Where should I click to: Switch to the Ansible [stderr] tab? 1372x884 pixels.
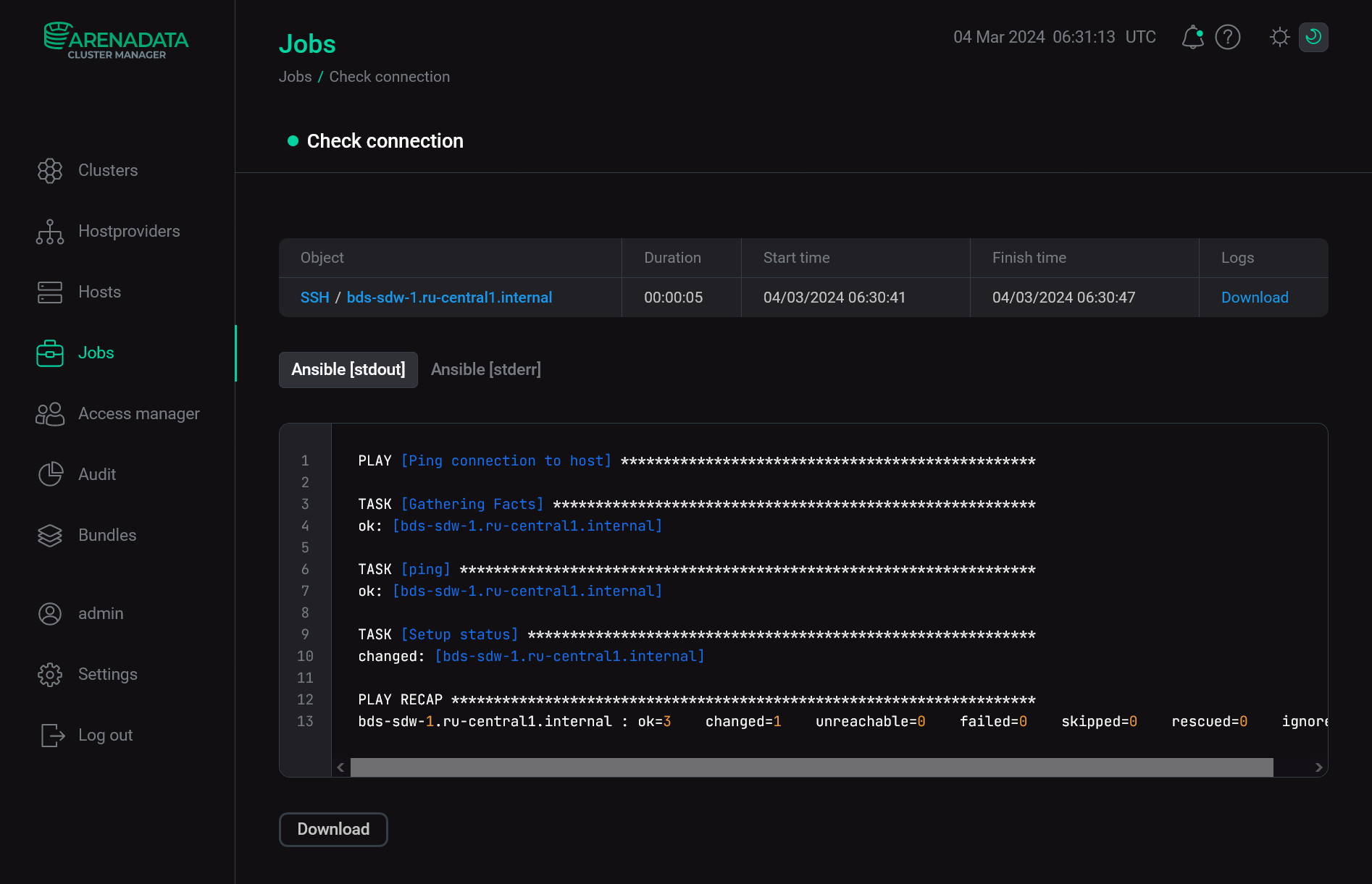pos(485,369)
